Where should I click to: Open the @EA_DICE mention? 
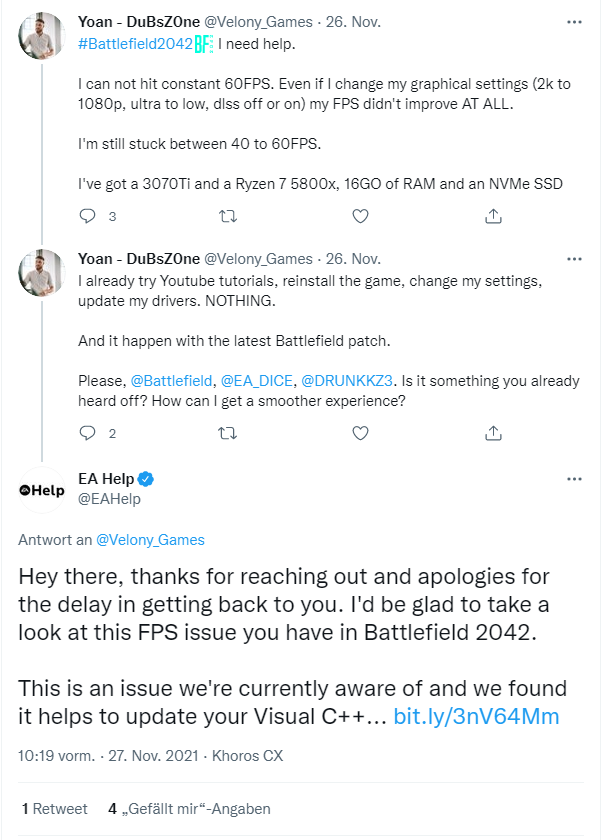pyautogui.click(x=258, y=381)
